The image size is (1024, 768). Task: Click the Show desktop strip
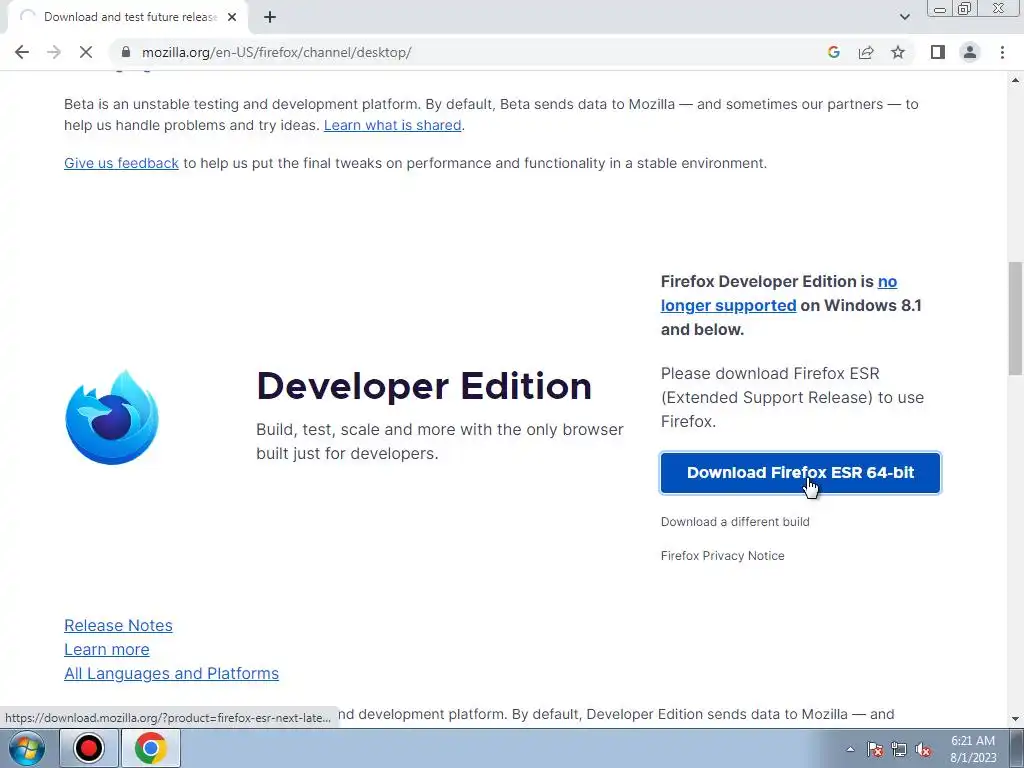(x=1017, y=748)
